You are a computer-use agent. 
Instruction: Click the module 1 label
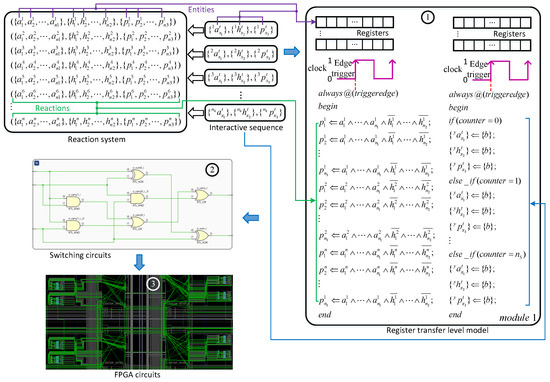518,318
